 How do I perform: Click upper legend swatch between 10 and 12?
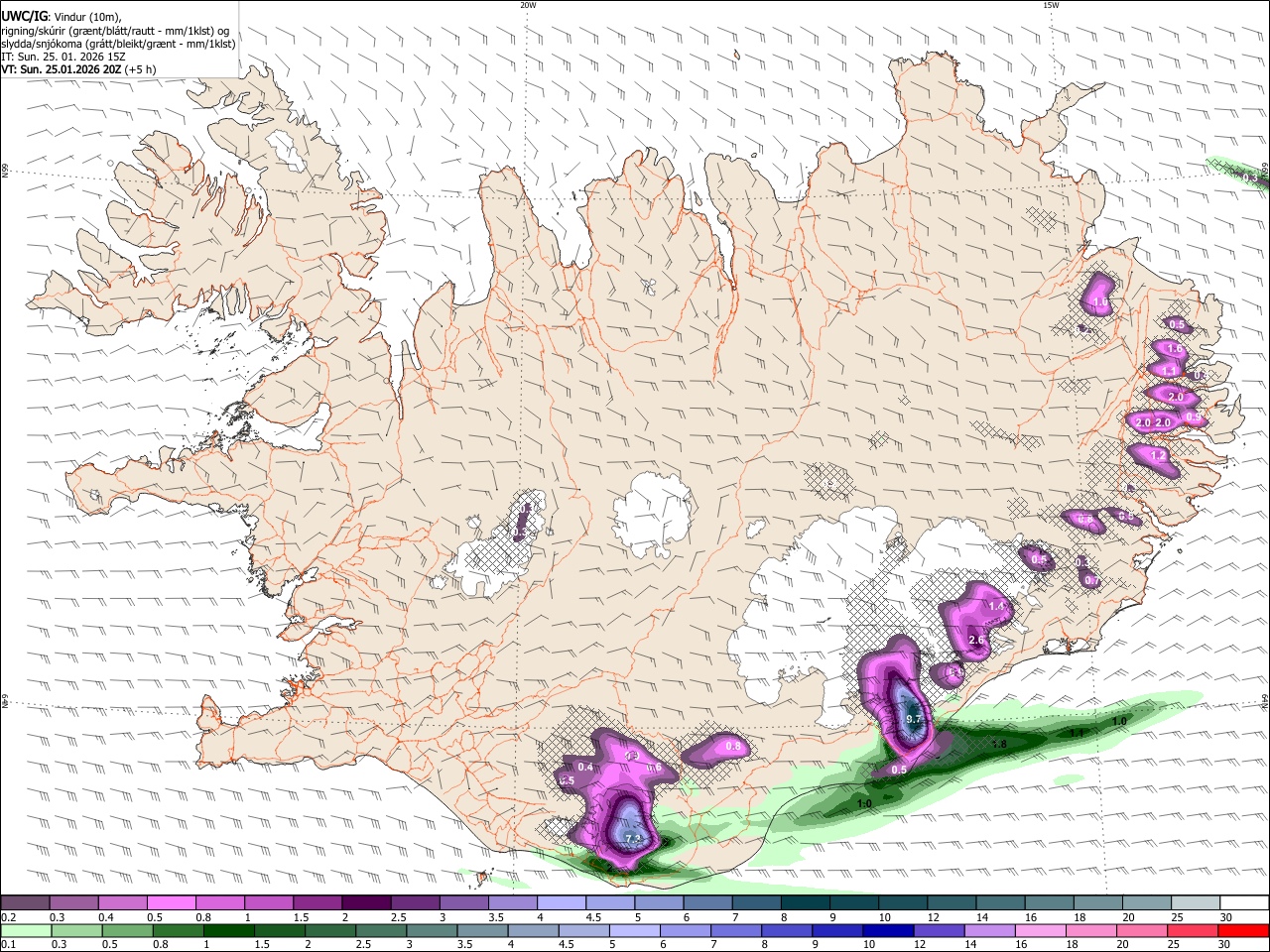pyautogui.click(x=903, y=903)
